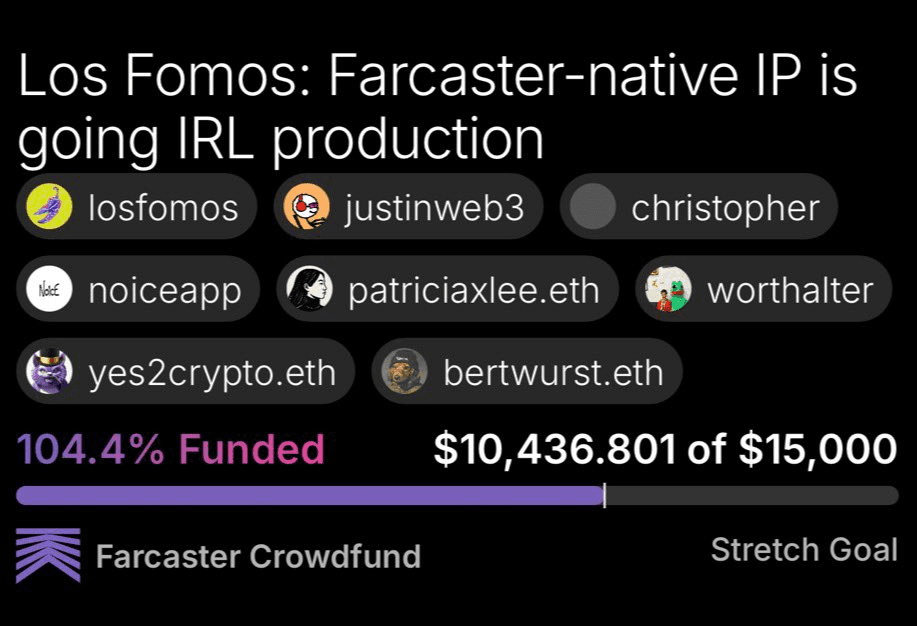Click yes2crypto.eth's purple cat avatar
This screenshot has height=626, width=917.
click(x=49, y=372)
